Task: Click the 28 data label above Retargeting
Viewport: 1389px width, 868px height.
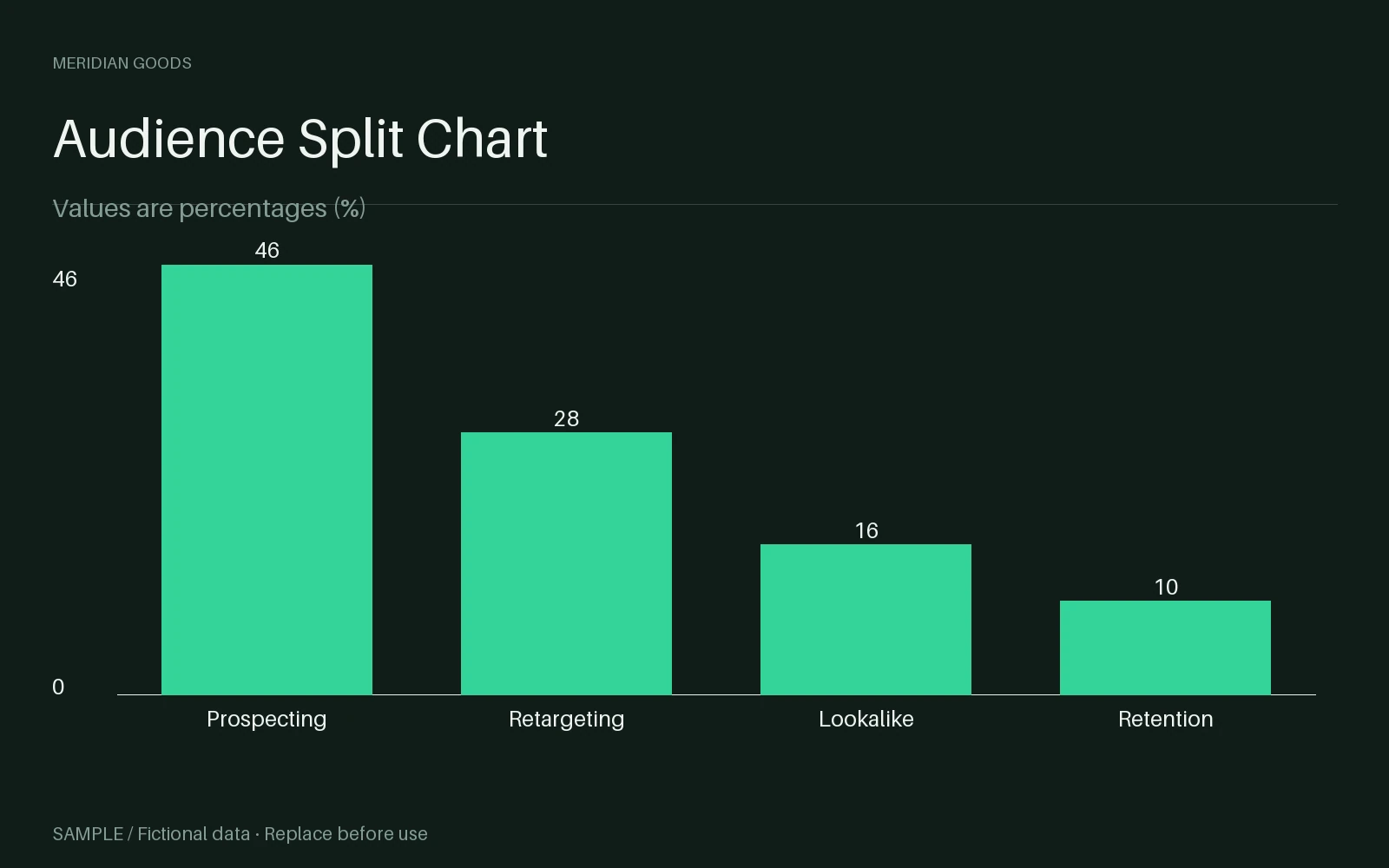Action: [566, 418]
